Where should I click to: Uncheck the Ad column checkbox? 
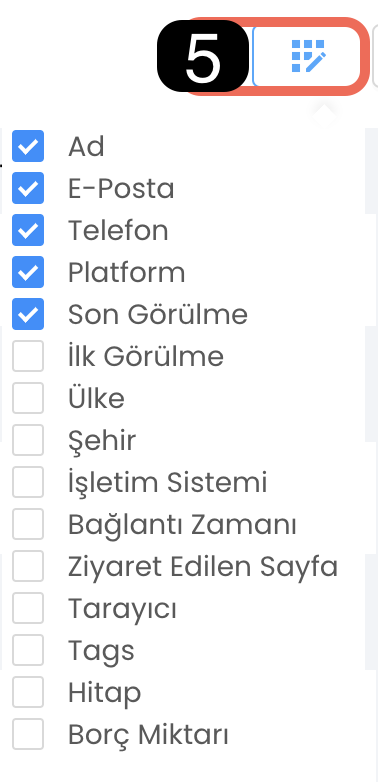[28, 146]
